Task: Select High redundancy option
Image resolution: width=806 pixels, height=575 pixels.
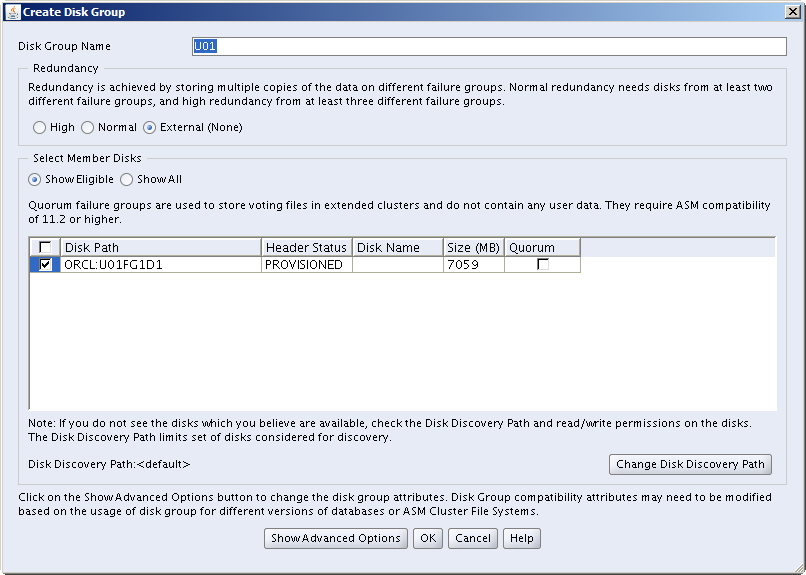Action: point(40,128)
